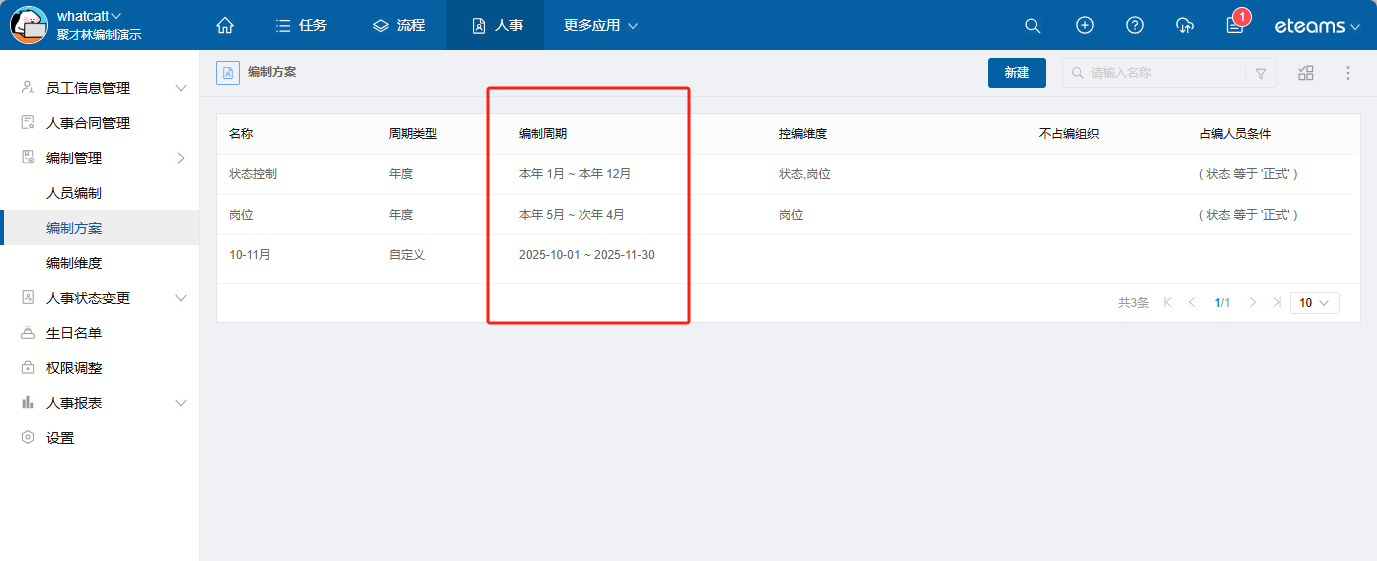Click the 人事状态变更 sidebar icon

tap(28, 298)
